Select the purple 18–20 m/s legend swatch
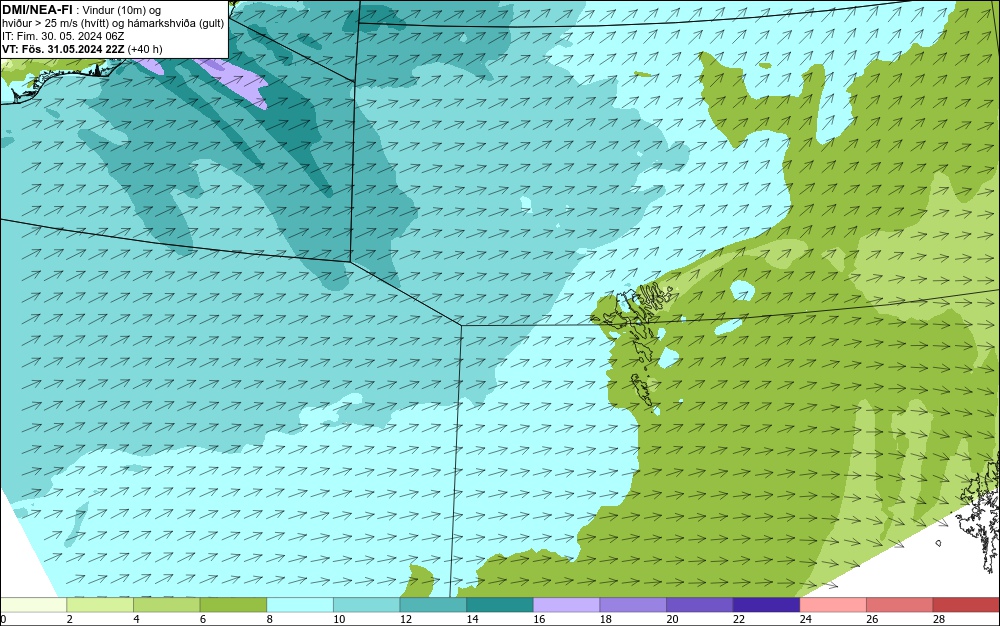1000x626 pixels. point(633,605)
